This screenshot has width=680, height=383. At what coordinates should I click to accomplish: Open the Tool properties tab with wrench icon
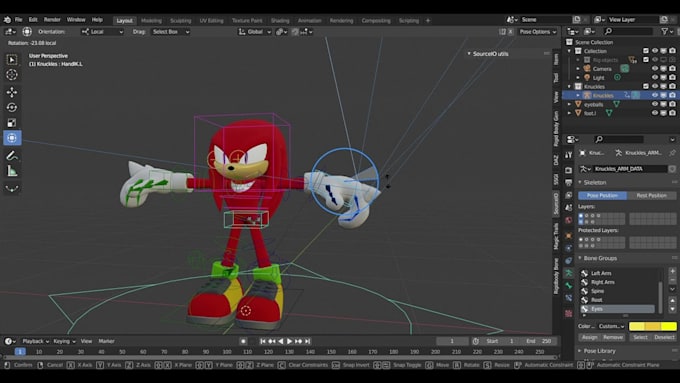[569, 155]
